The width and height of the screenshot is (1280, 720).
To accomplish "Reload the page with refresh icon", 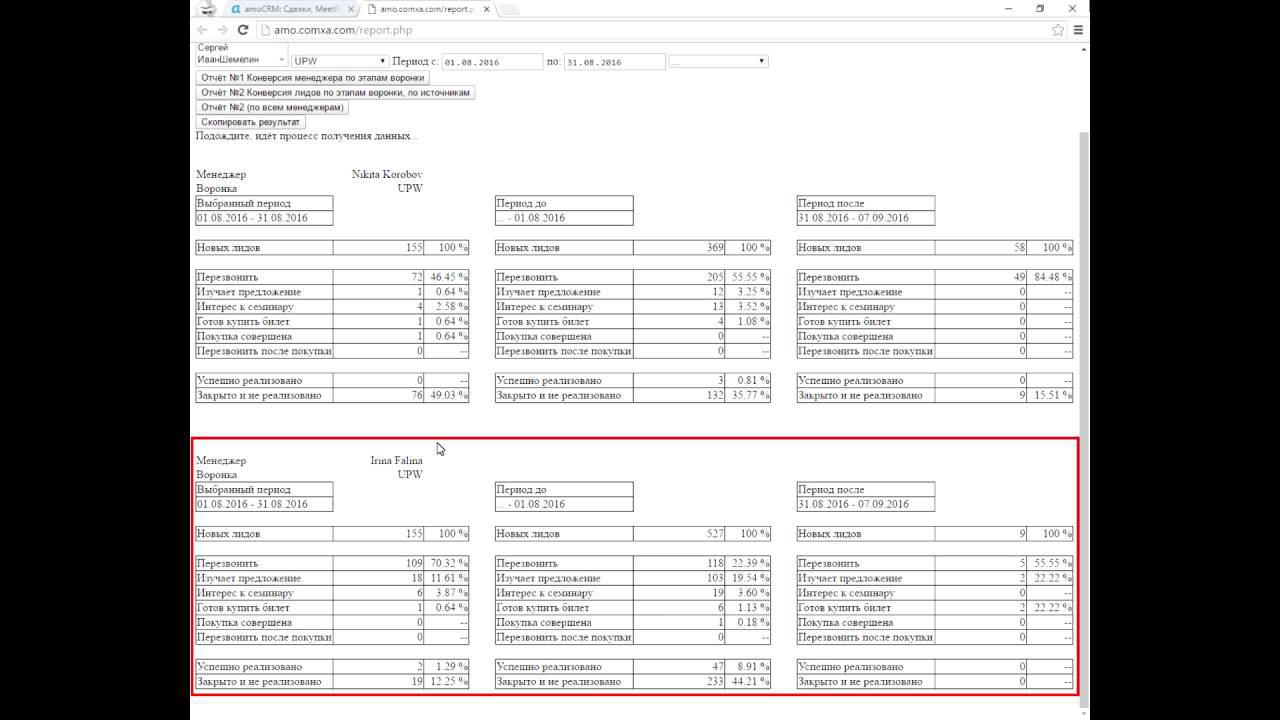I will 243,30.
